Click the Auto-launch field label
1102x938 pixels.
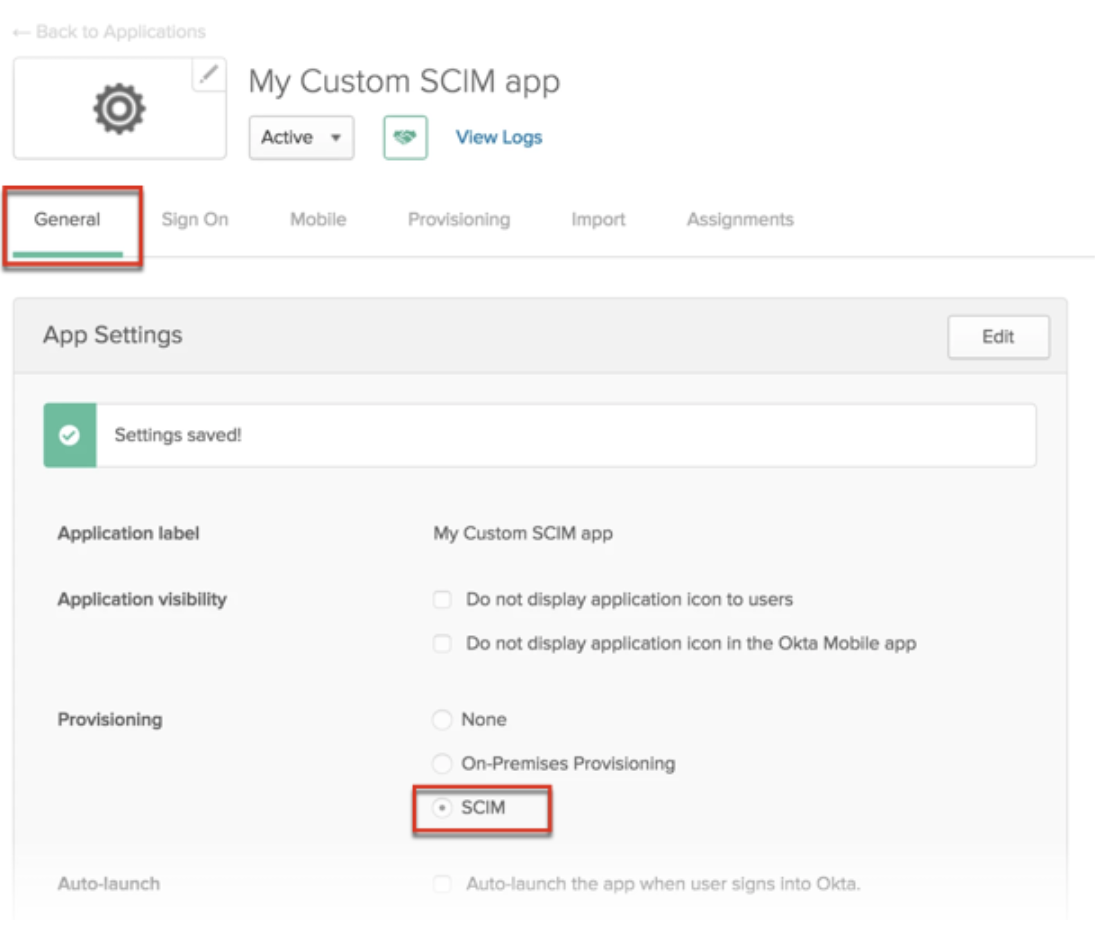coord(109,883)
